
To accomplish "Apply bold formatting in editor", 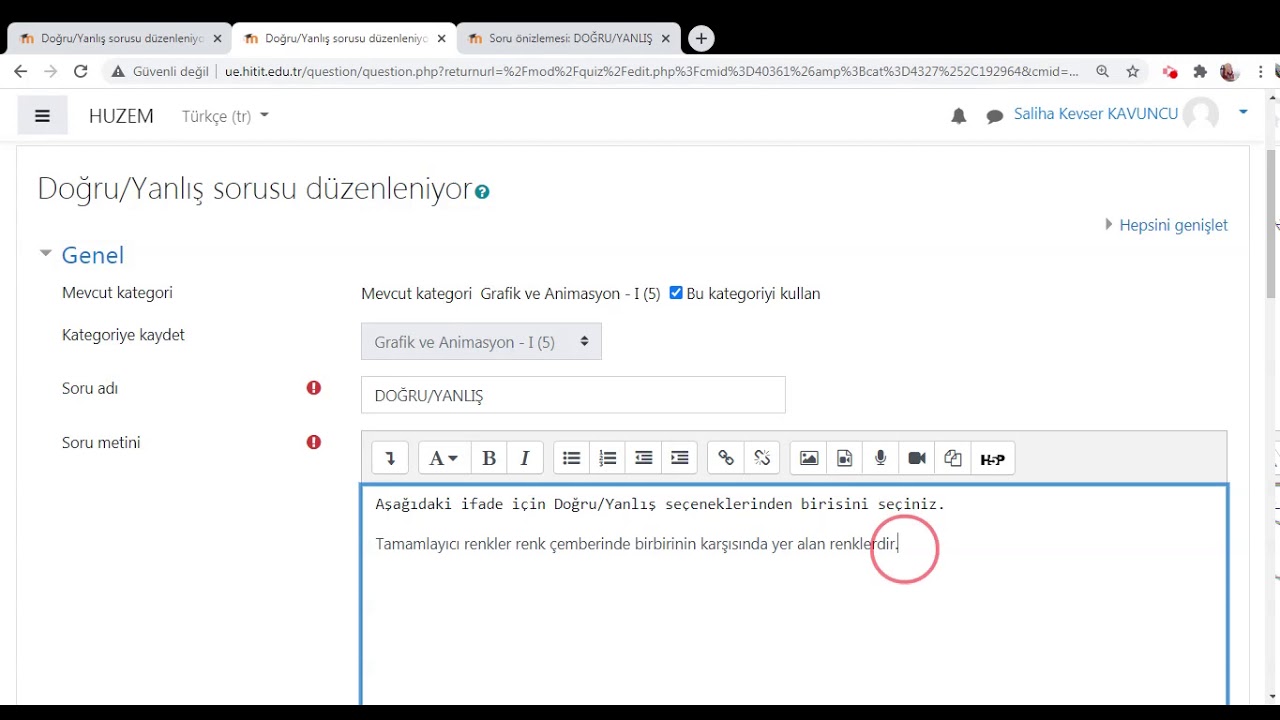I will 489,458.
